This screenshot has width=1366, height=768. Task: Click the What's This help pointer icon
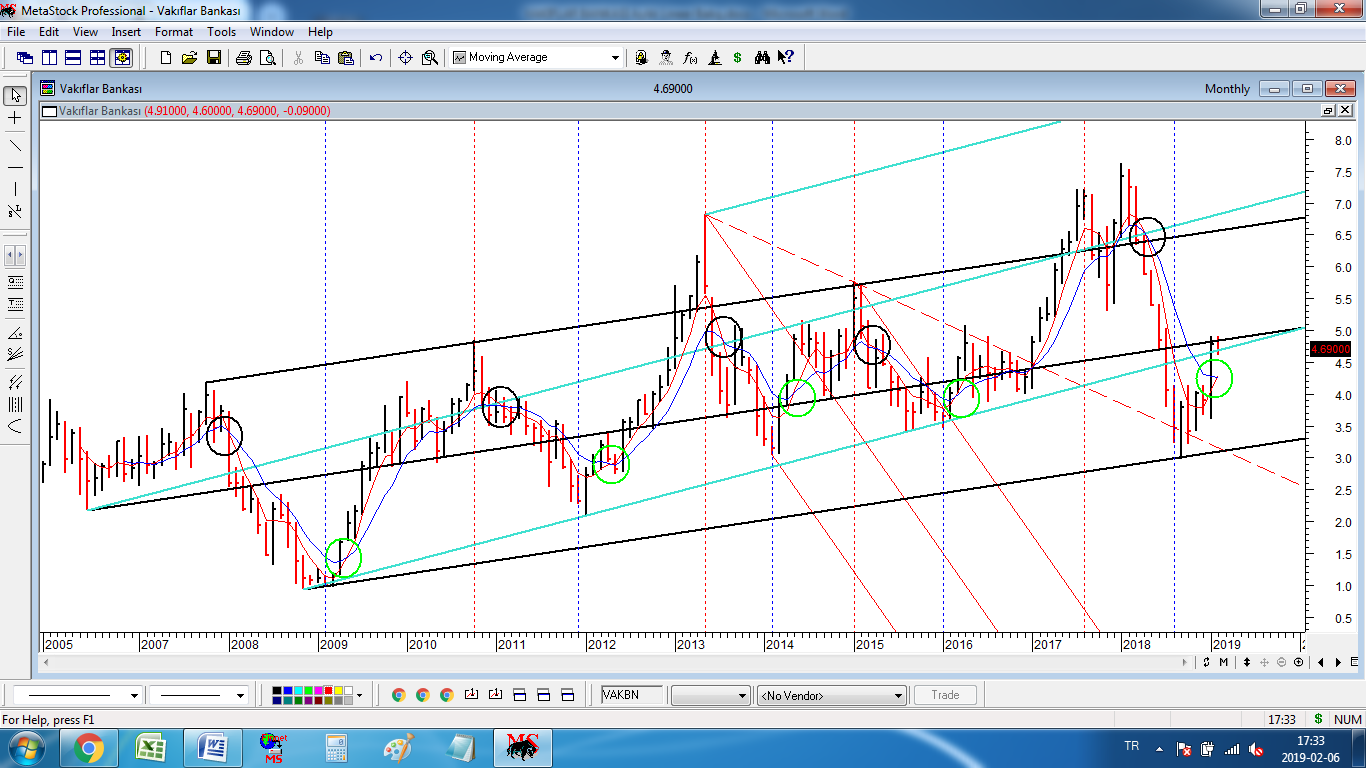point(785,57)
